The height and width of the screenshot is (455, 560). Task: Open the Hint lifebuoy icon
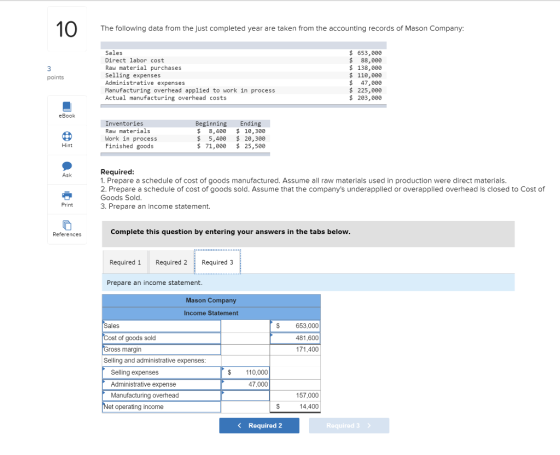click(x=67, y=136)
